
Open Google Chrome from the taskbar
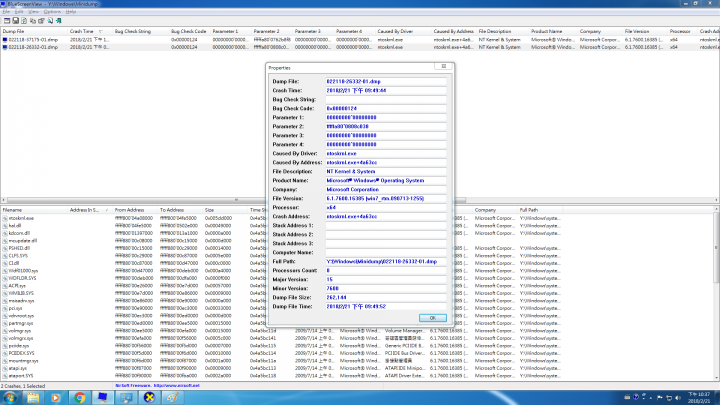click(79, 398)
